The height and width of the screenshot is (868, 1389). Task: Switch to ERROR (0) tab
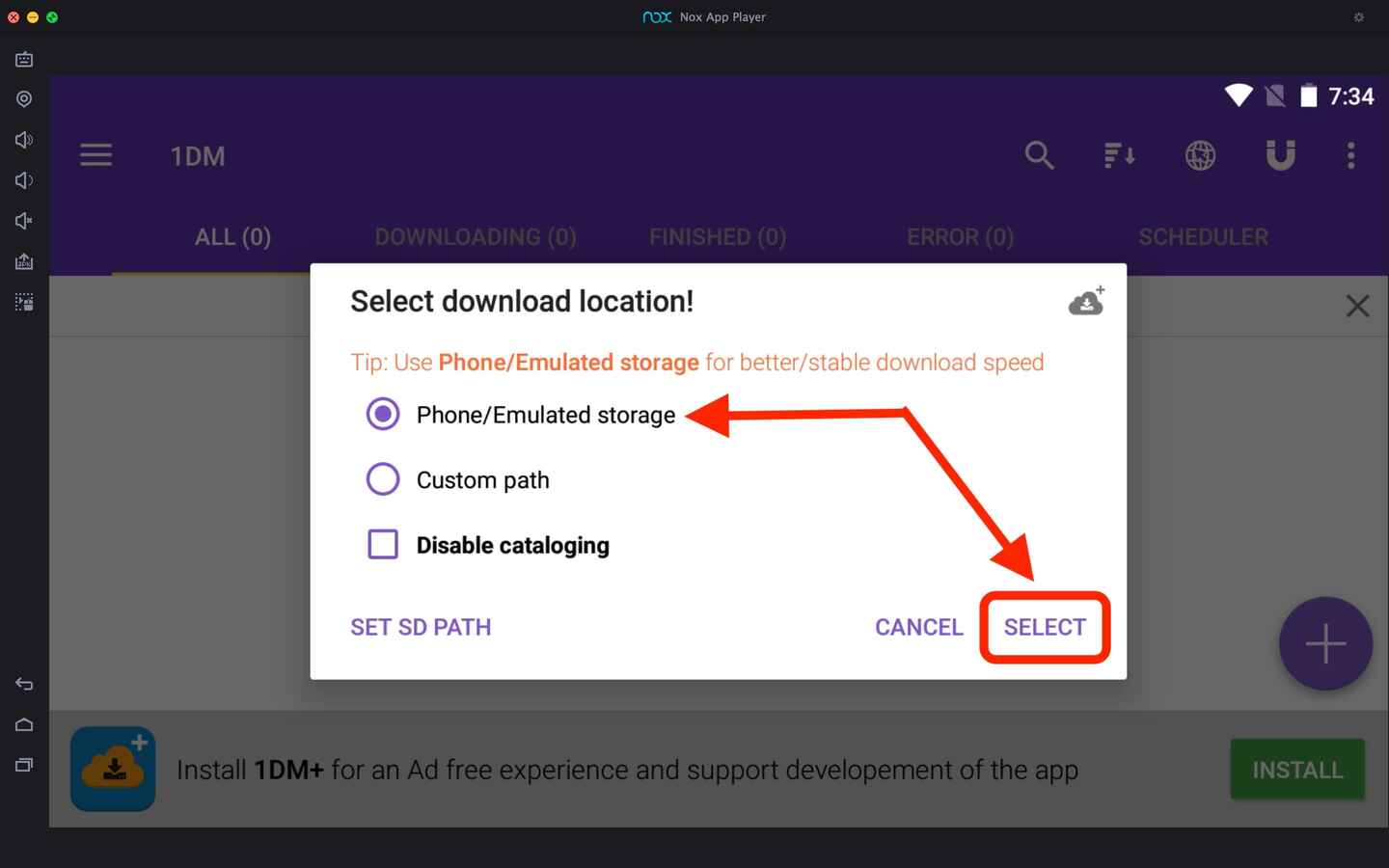(960, 237)
